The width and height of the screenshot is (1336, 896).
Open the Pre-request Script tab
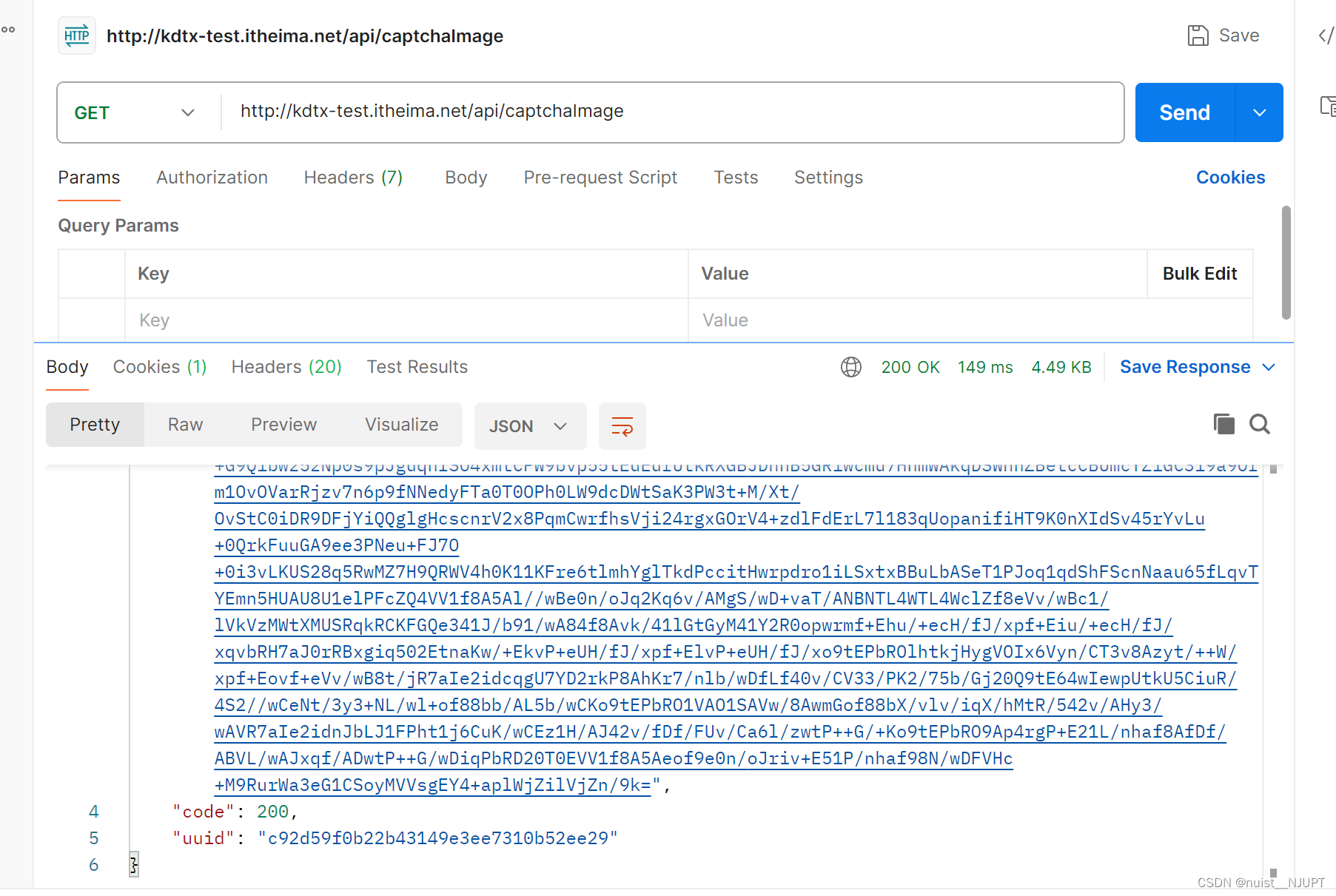pyautogui.click(x=600, y=178)
